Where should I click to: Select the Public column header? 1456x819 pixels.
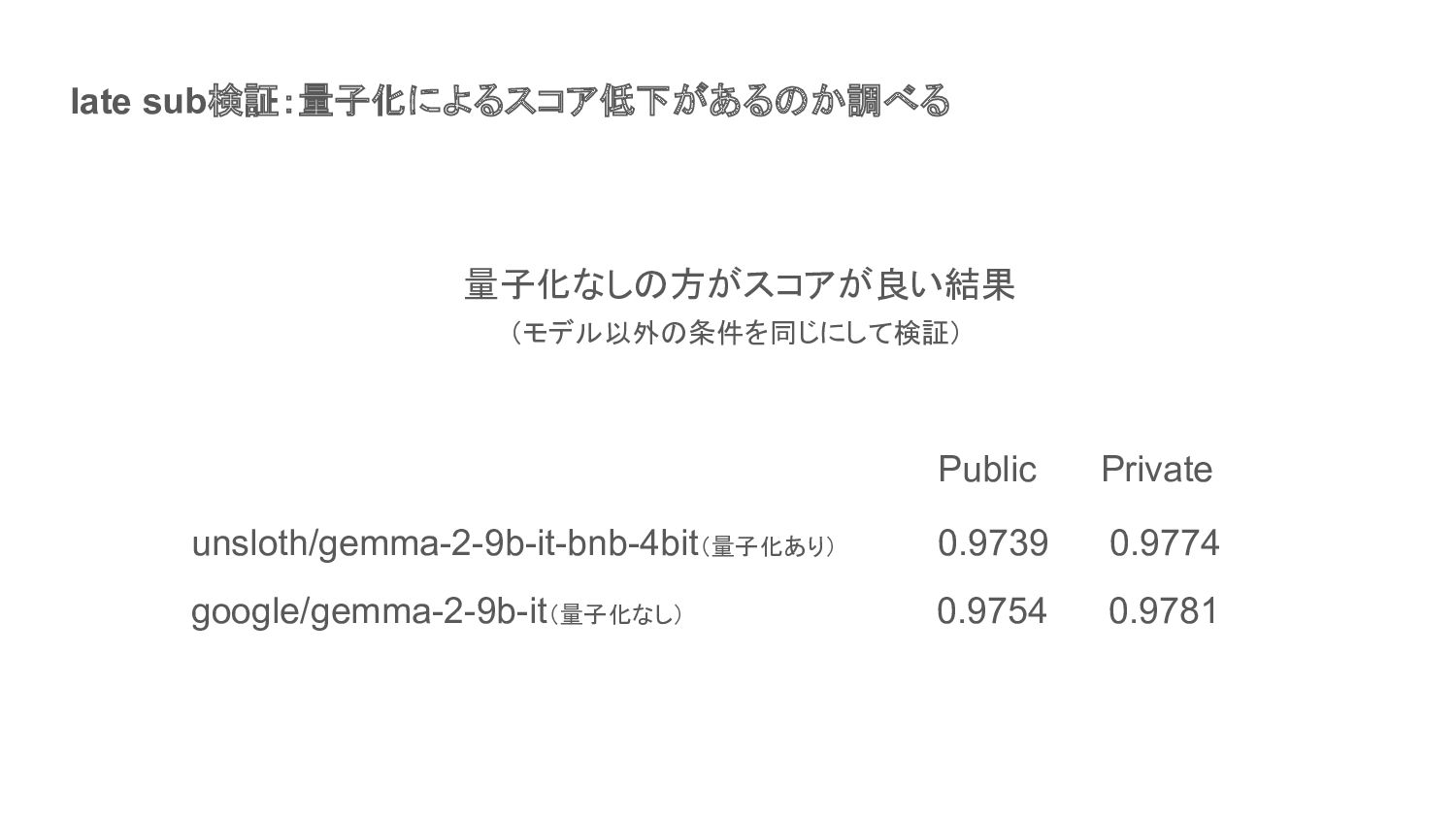point(987,470)
